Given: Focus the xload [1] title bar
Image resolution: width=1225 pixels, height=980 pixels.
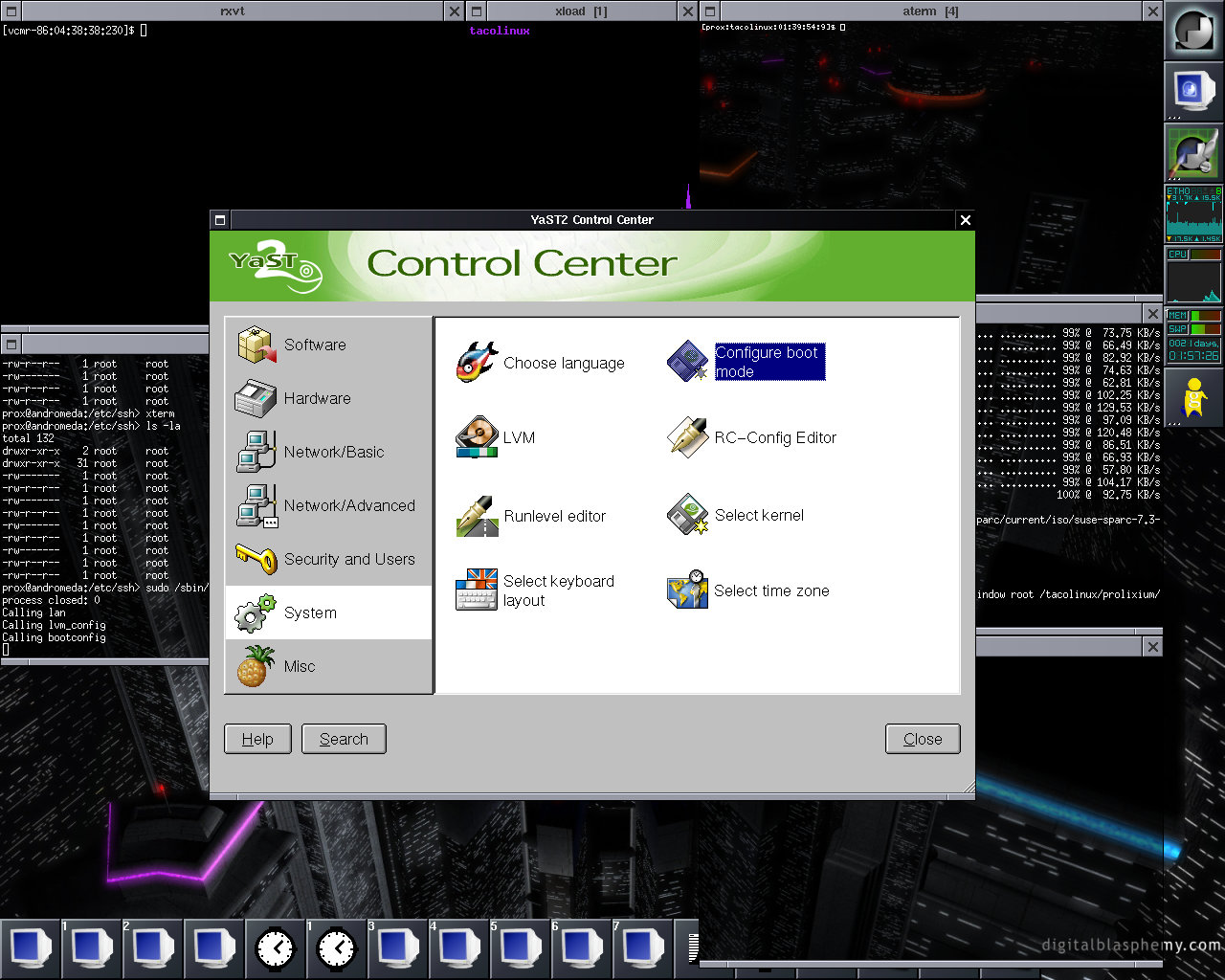Looking at the screenshot, I should [x=582, y=11].
